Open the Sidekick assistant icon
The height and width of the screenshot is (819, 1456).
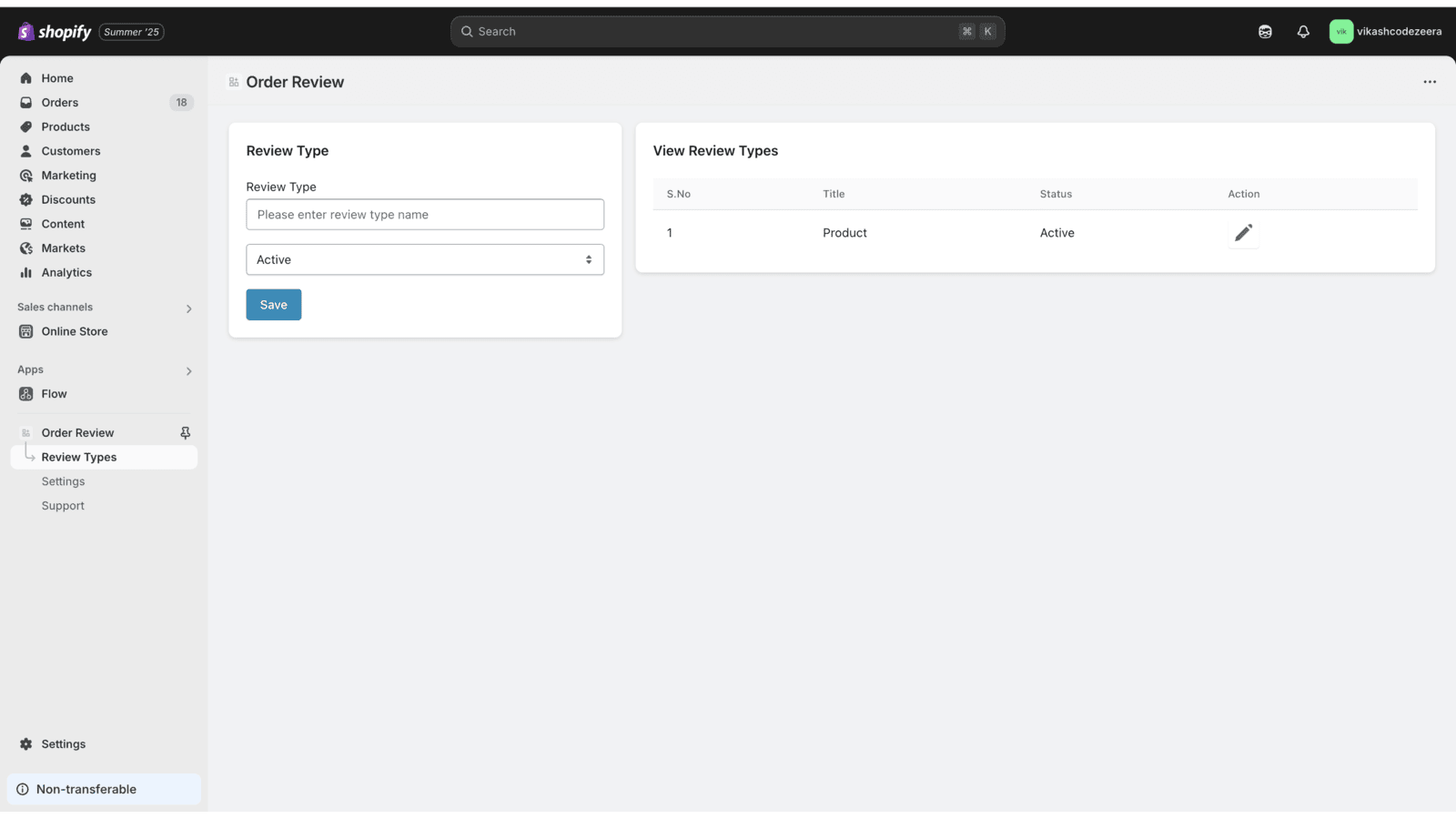point(1265,32)
